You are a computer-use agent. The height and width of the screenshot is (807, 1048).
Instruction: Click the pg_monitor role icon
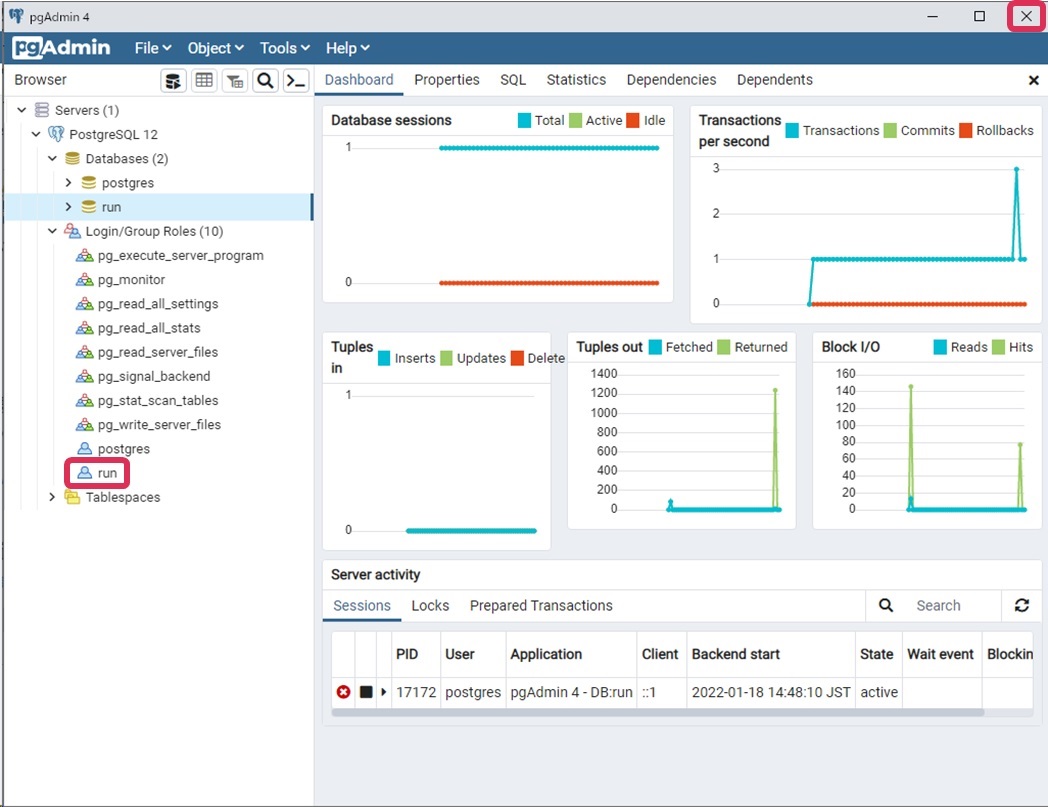(84, 279)
